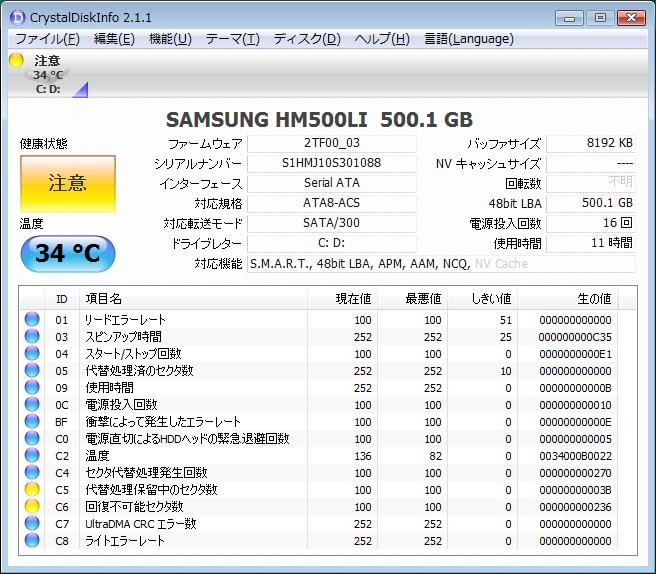The image size is (656, 574).
Task: Click yellow warning icon for C6 row
Action: point(32,507)
